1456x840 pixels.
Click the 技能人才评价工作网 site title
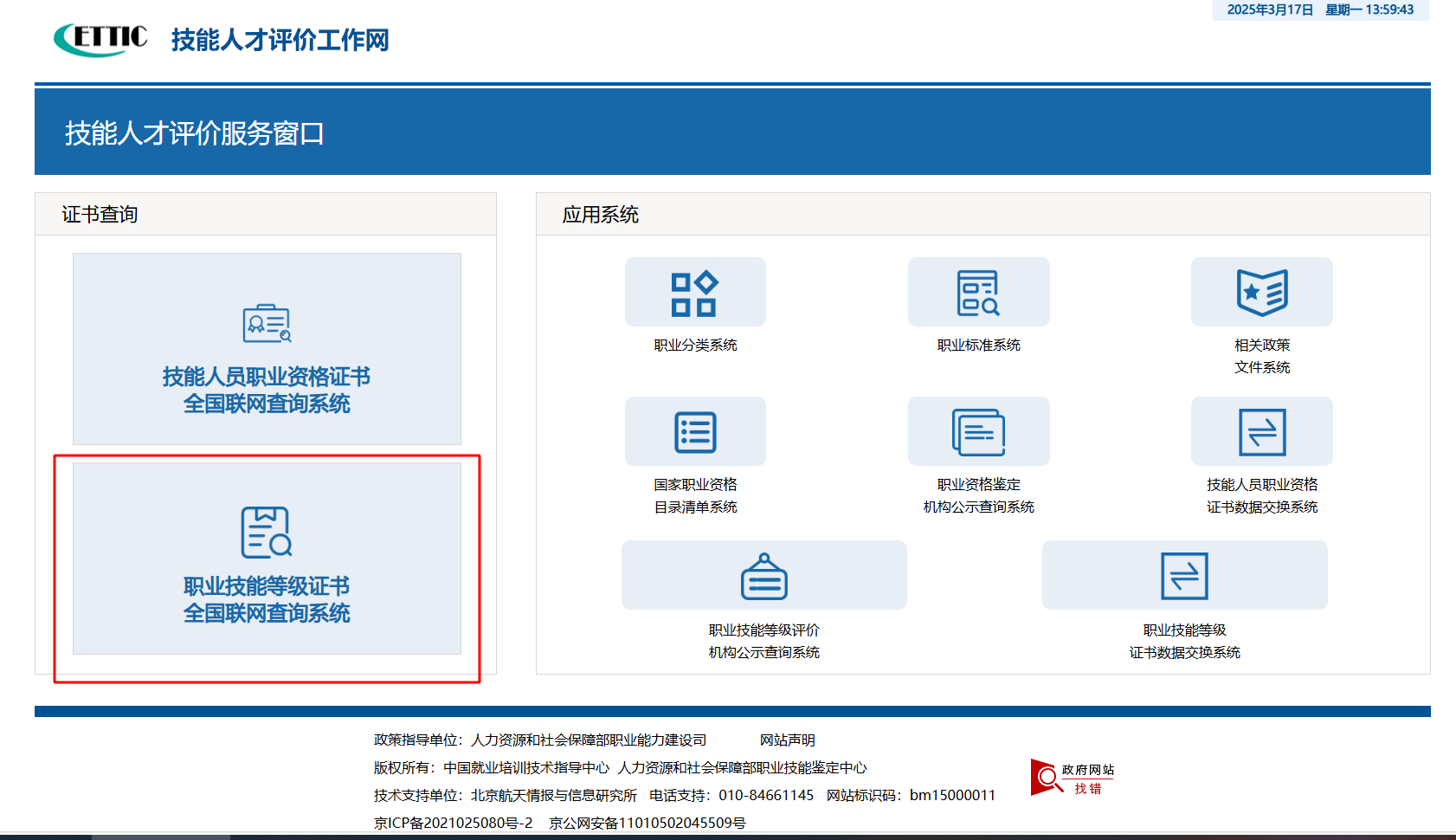[280, 40]
